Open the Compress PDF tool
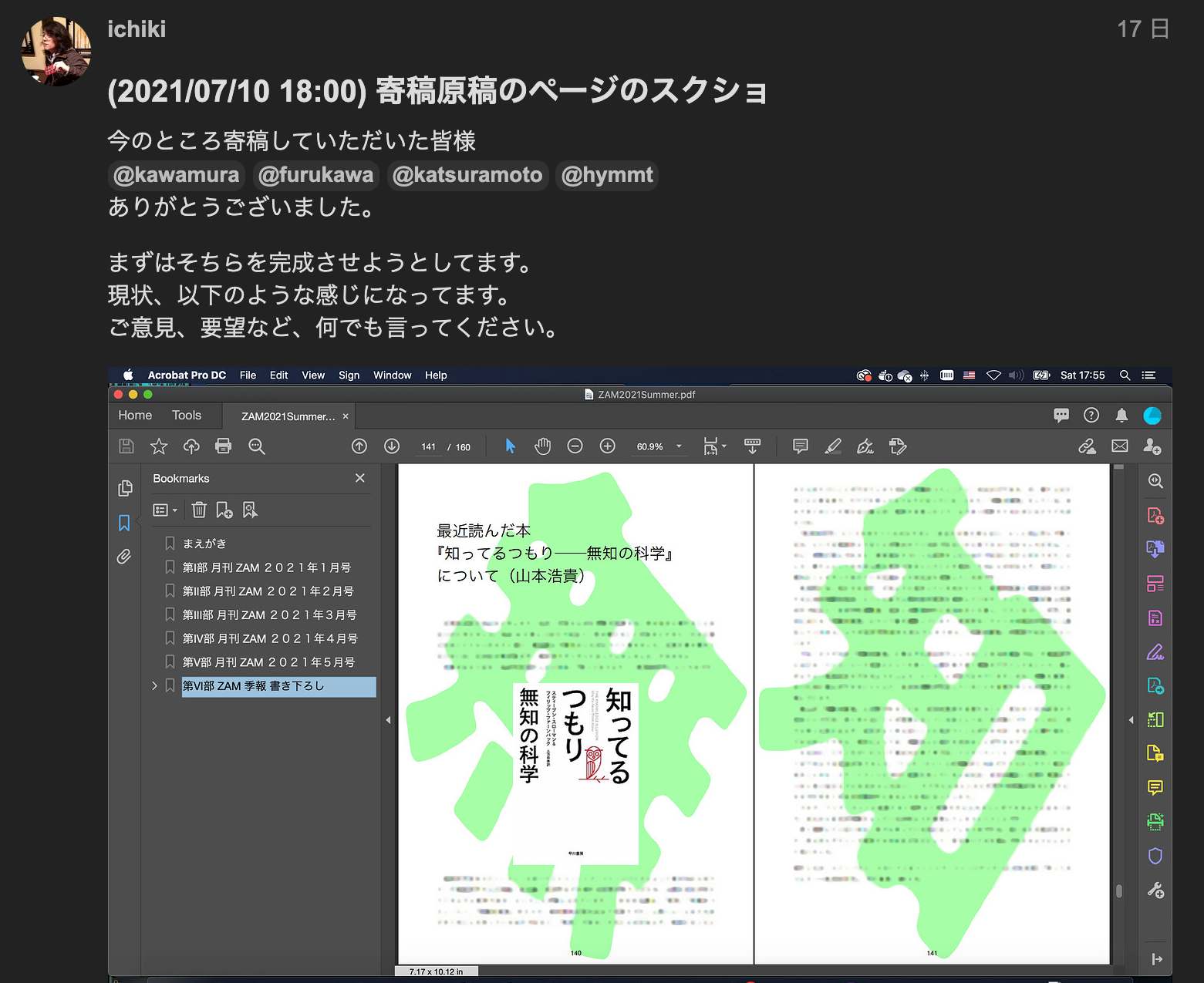1204x983 pixels. tap(1155, 720)
